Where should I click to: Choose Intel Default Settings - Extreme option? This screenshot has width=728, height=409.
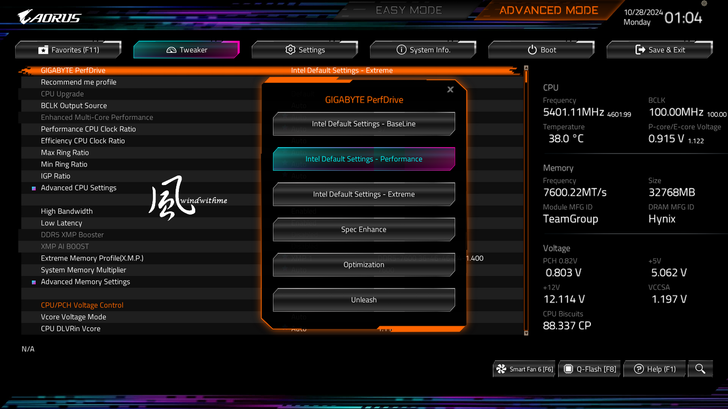(x=364, y=195)
